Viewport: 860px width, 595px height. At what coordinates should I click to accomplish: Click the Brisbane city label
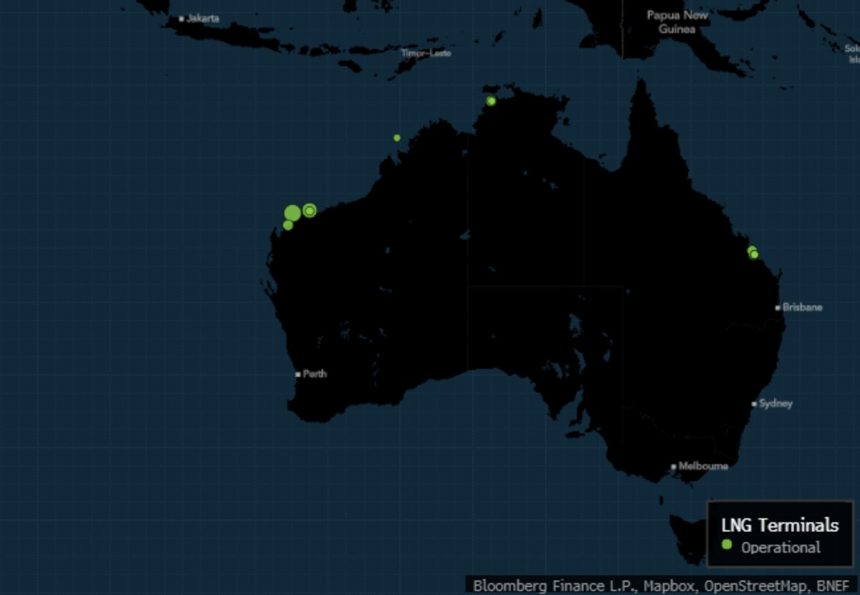[802, 308]
